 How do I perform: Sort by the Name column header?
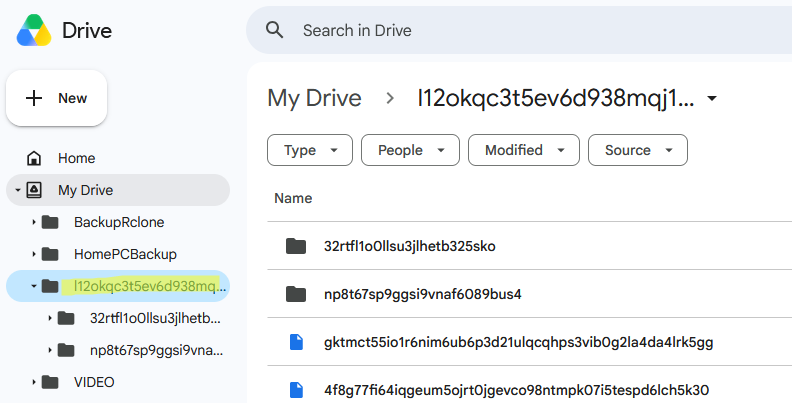coord(293,198)
